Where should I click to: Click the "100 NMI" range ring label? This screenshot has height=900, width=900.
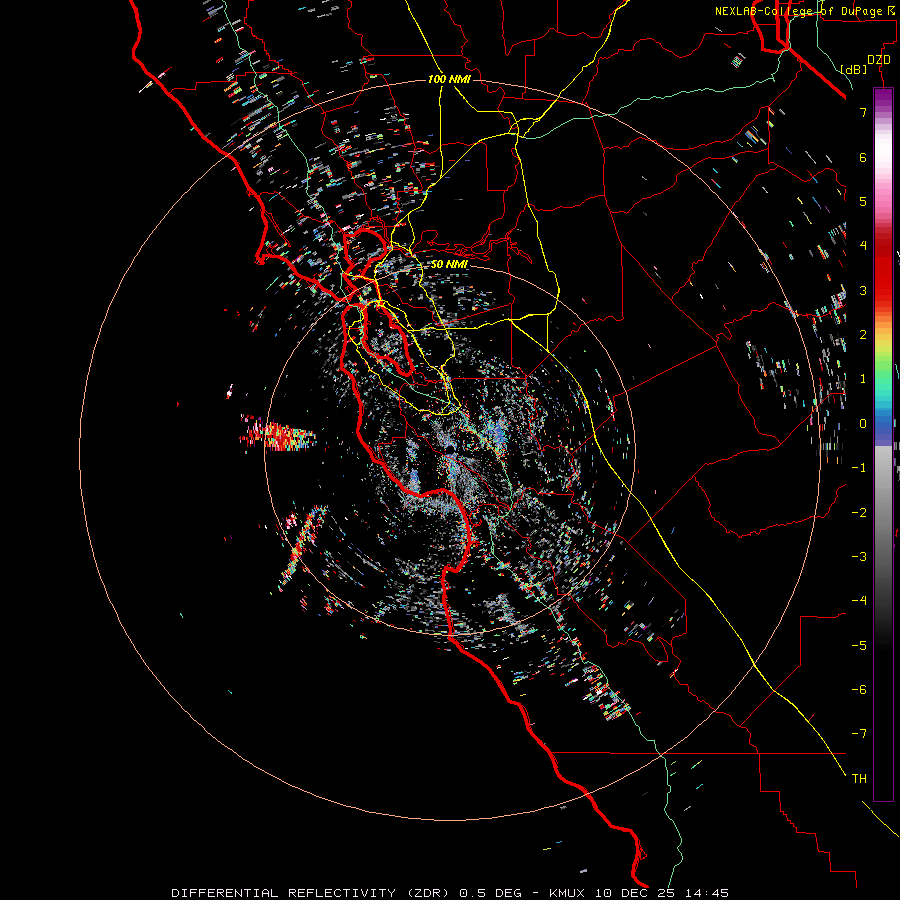449,79
